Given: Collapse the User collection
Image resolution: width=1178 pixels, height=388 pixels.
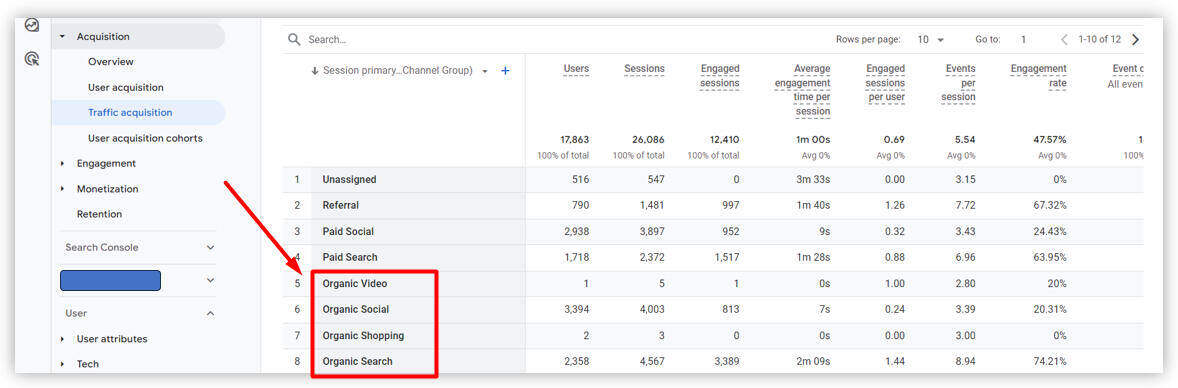Looking at the screenshot, I should click(x=210, y=313).
